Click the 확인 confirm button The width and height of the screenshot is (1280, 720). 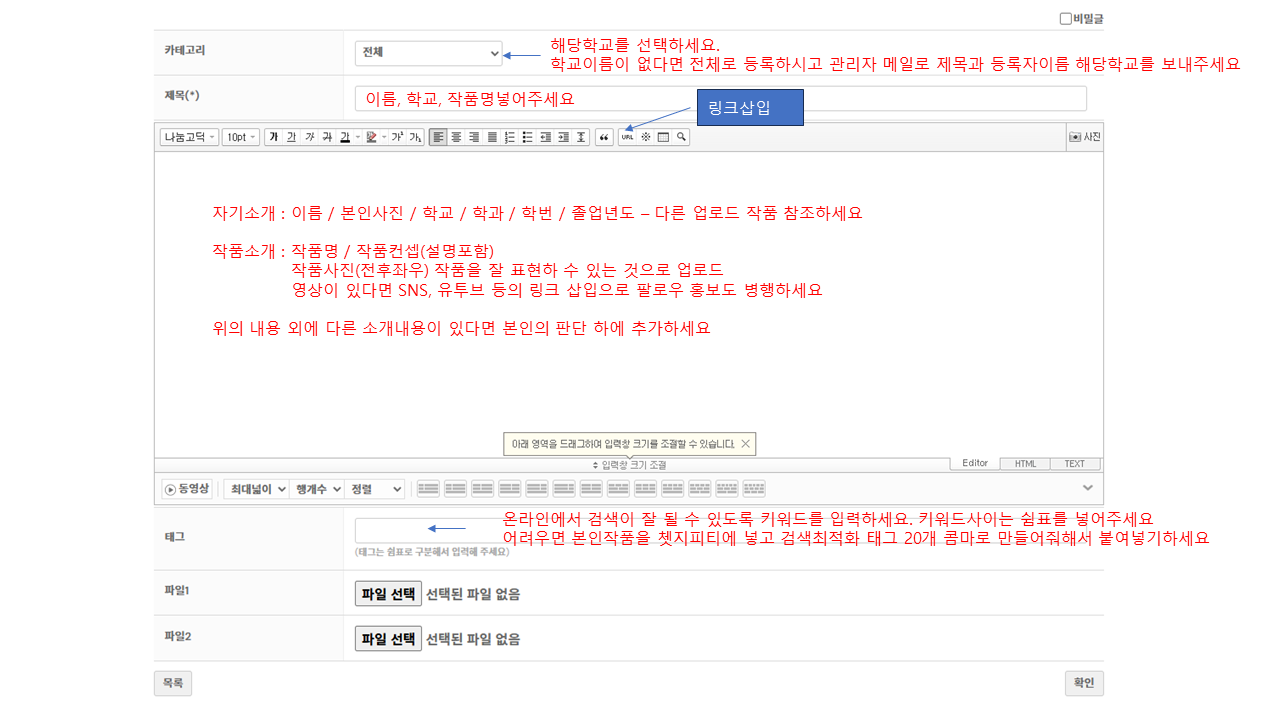1084,683
